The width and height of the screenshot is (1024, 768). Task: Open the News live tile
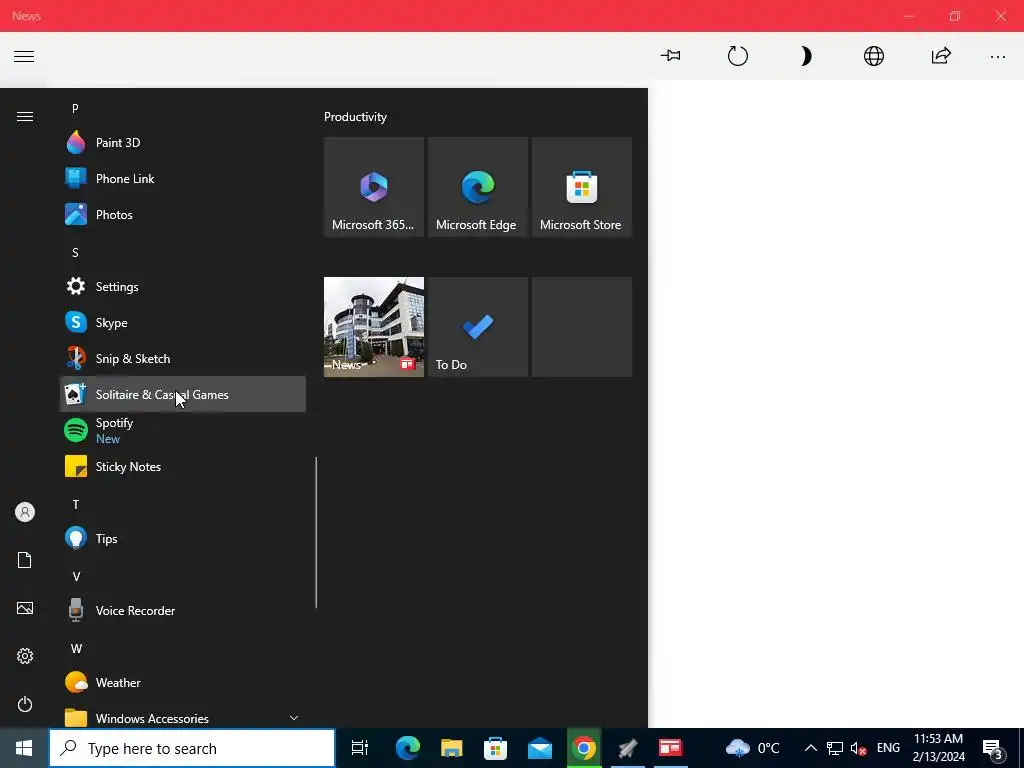coord(374,327)
